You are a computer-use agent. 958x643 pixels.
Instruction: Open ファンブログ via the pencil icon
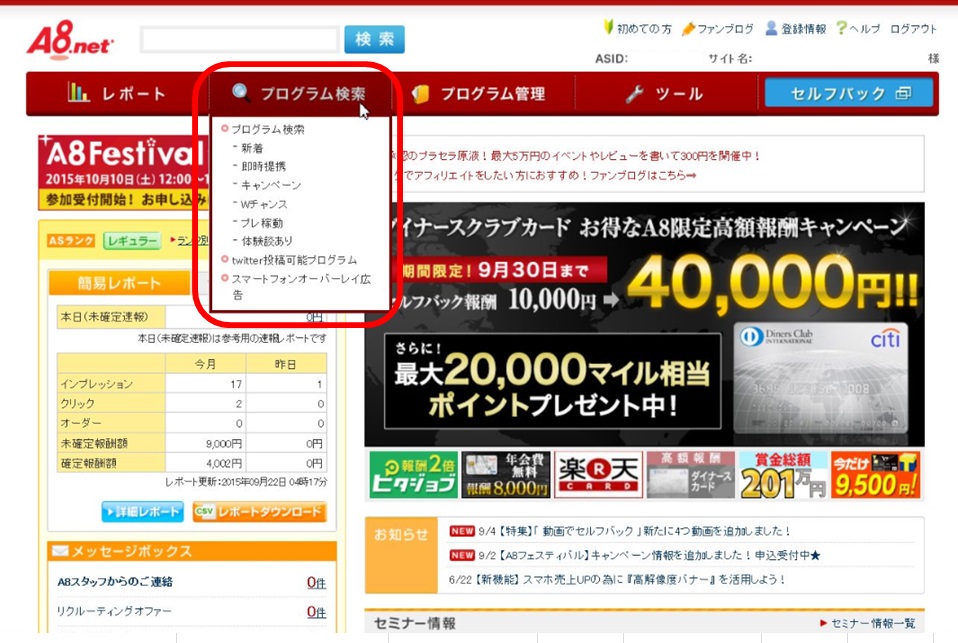click(688, 29)
